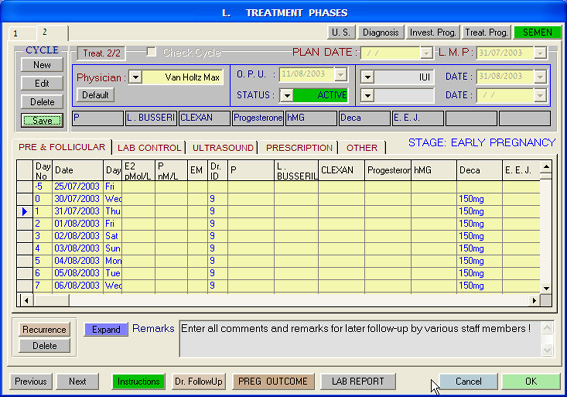567x397 pixels.
Task: Open the PLAN DATE dropdown
Action: 427,53
